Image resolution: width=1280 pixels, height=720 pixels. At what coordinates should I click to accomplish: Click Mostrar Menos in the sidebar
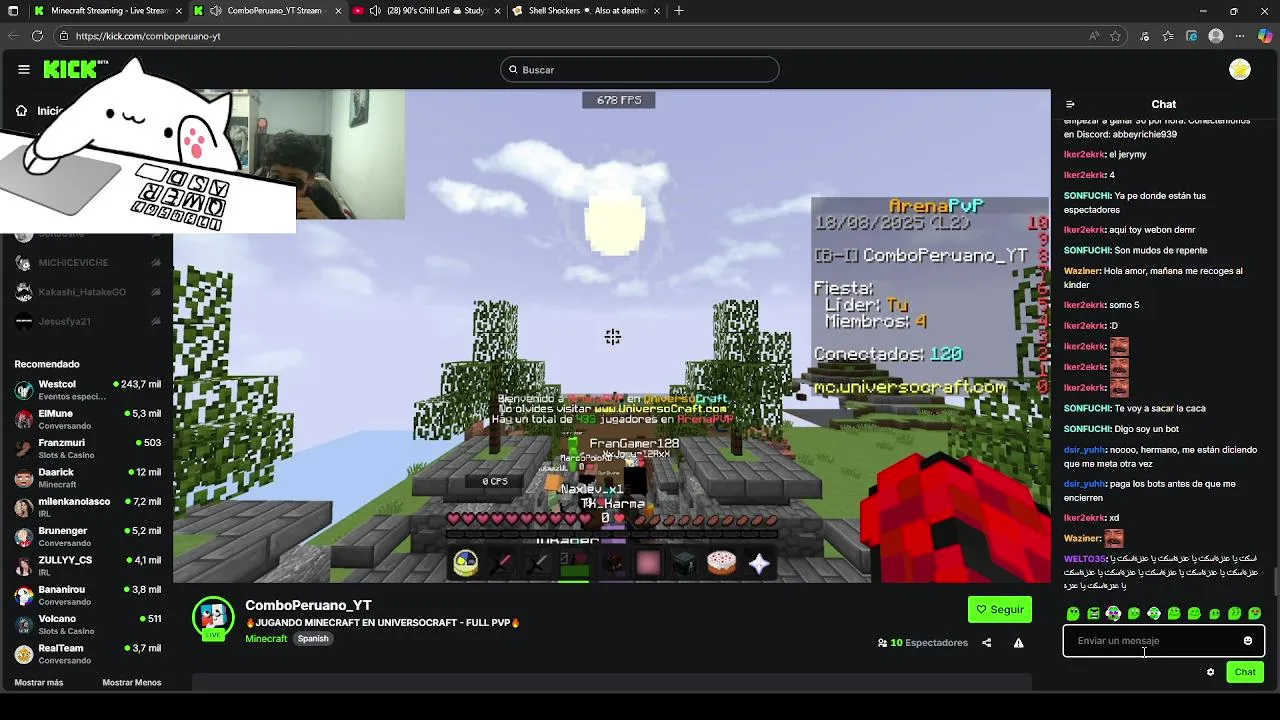coord(131,683)
